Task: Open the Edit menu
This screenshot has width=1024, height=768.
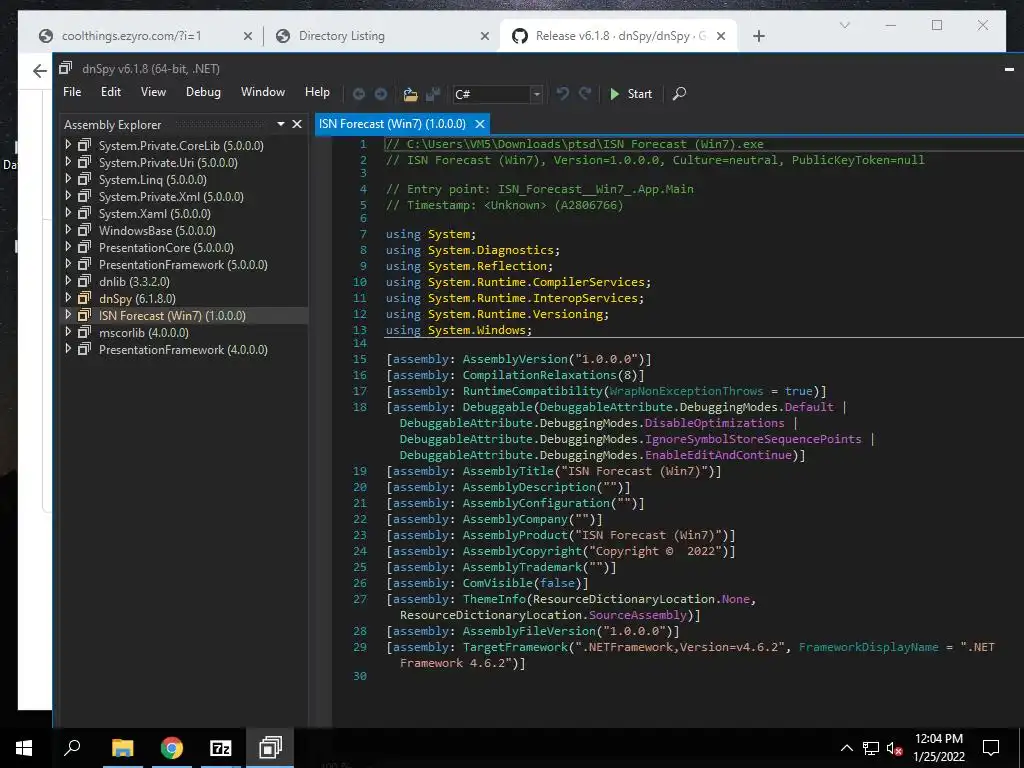Action: [110, 92]
